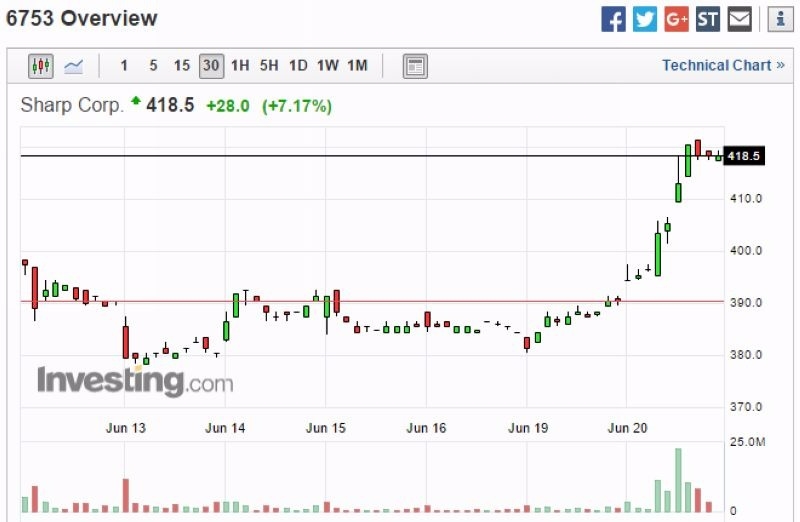
Task: Click the 390.0 price axis label
Action: [746, 303]
